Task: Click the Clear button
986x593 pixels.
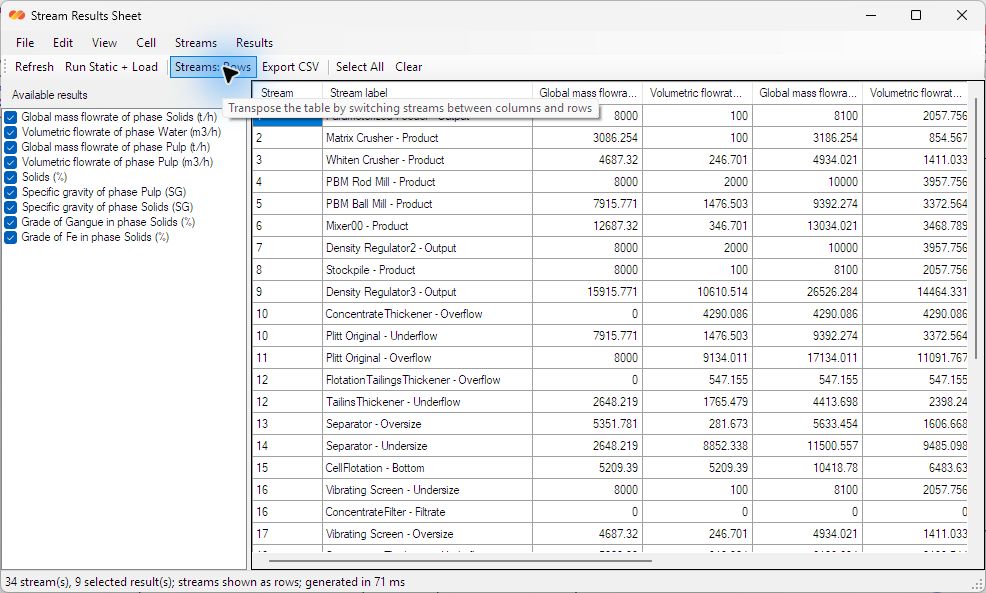Action: click(x=409, y=67)
